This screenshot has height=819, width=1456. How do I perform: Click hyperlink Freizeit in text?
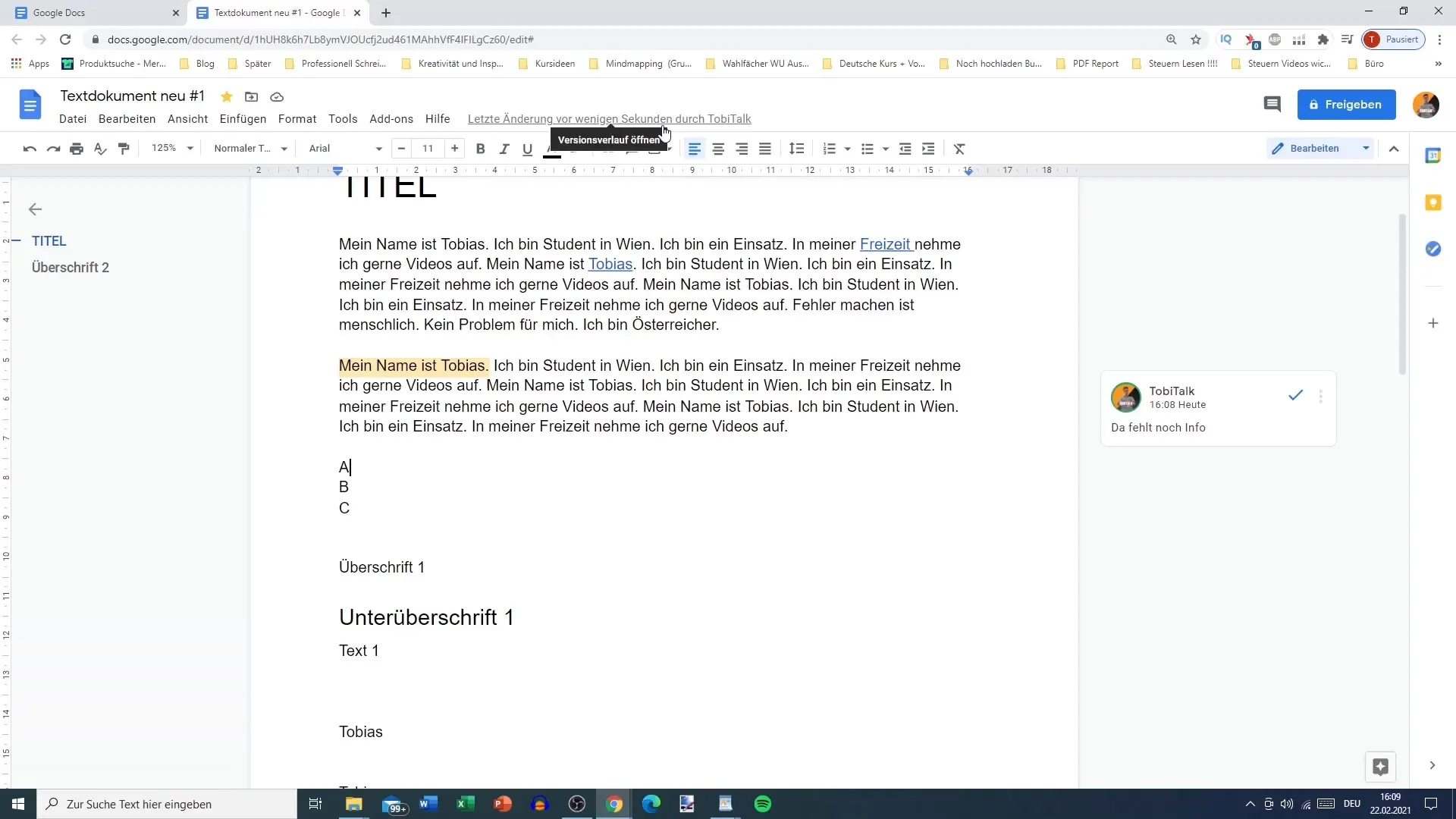884,244
